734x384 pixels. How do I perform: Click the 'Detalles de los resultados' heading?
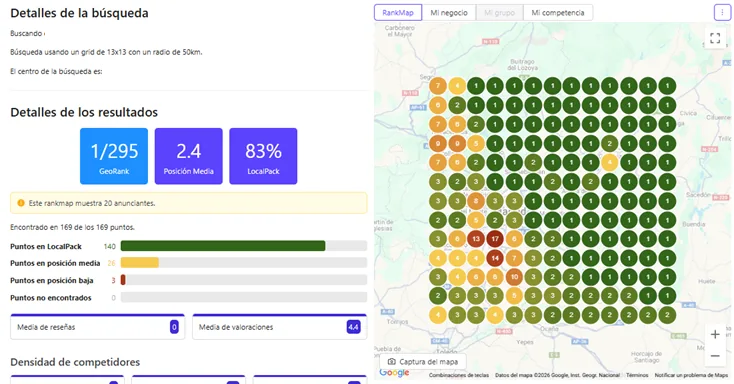point(84,112)
